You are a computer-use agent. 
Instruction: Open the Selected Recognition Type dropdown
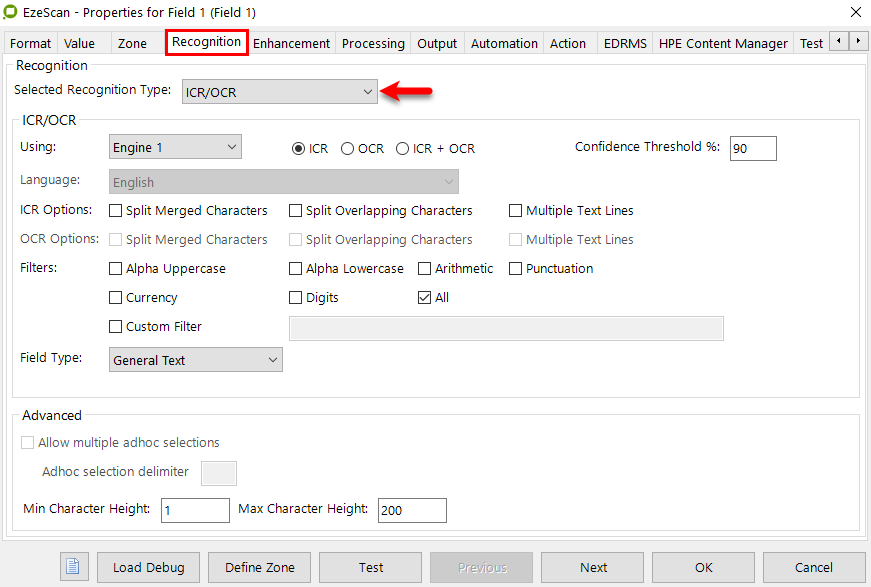coord(279,92)
